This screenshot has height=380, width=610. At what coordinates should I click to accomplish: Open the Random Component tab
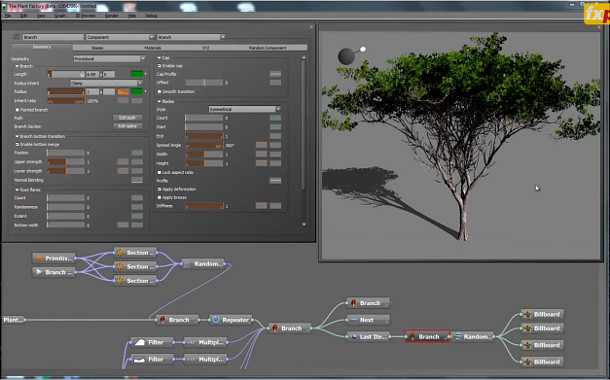click(267, 47)
